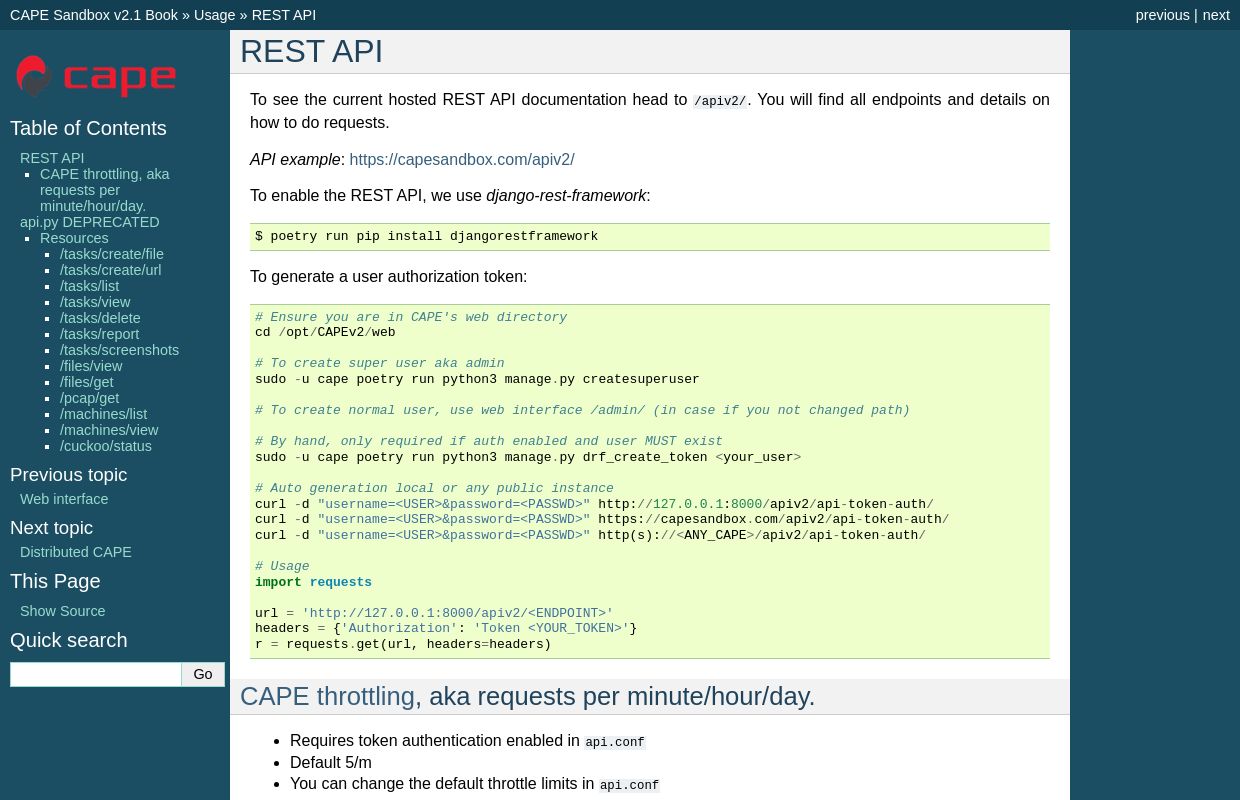Click the 'This Page' sidebar heading
The height and width of the screenshot is (800, 1240).
click(x=55, y=581)
